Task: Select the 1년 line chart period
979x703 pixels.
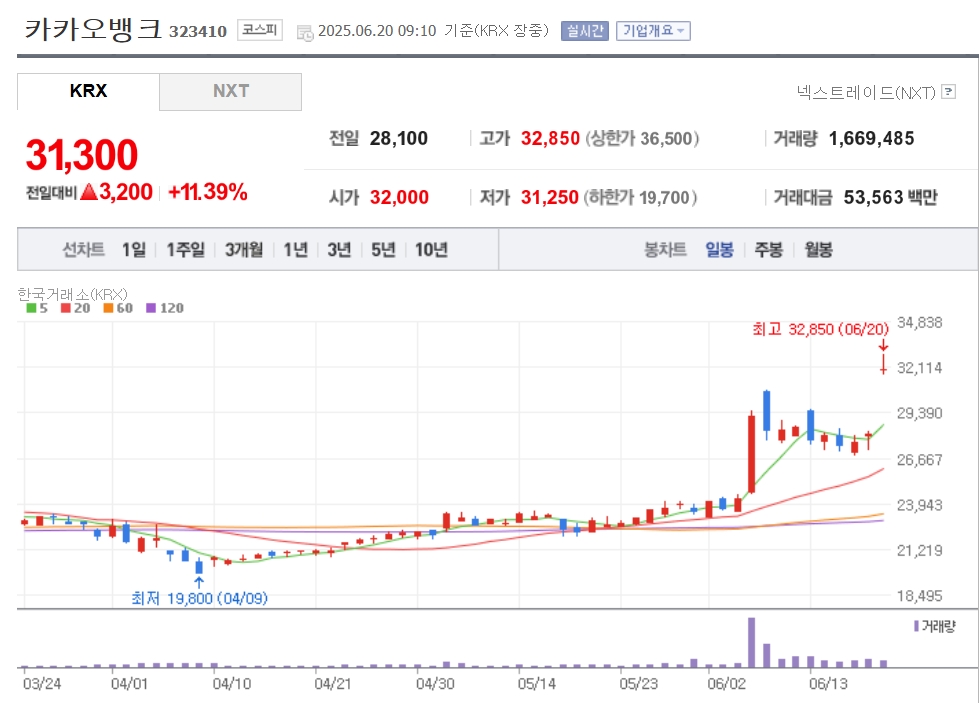Action: click(296, 250)
